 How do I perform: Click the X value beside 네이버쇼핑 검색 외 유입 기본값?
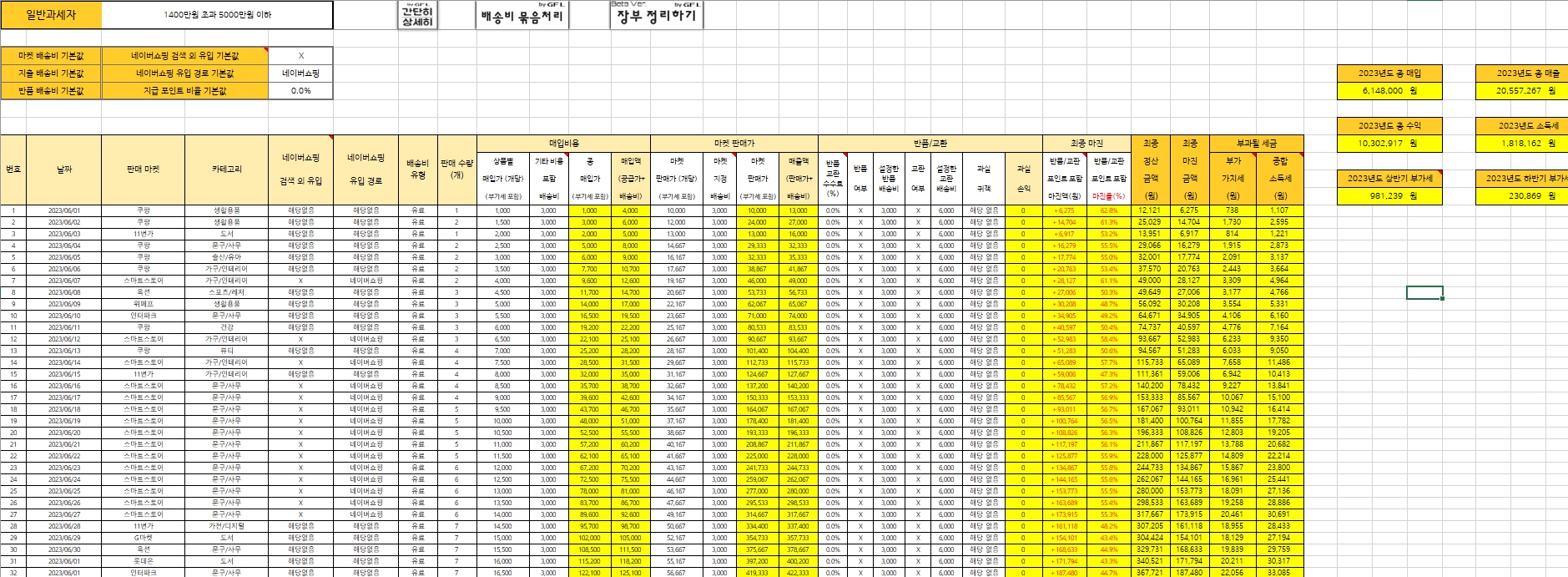(x=301, y=56)
